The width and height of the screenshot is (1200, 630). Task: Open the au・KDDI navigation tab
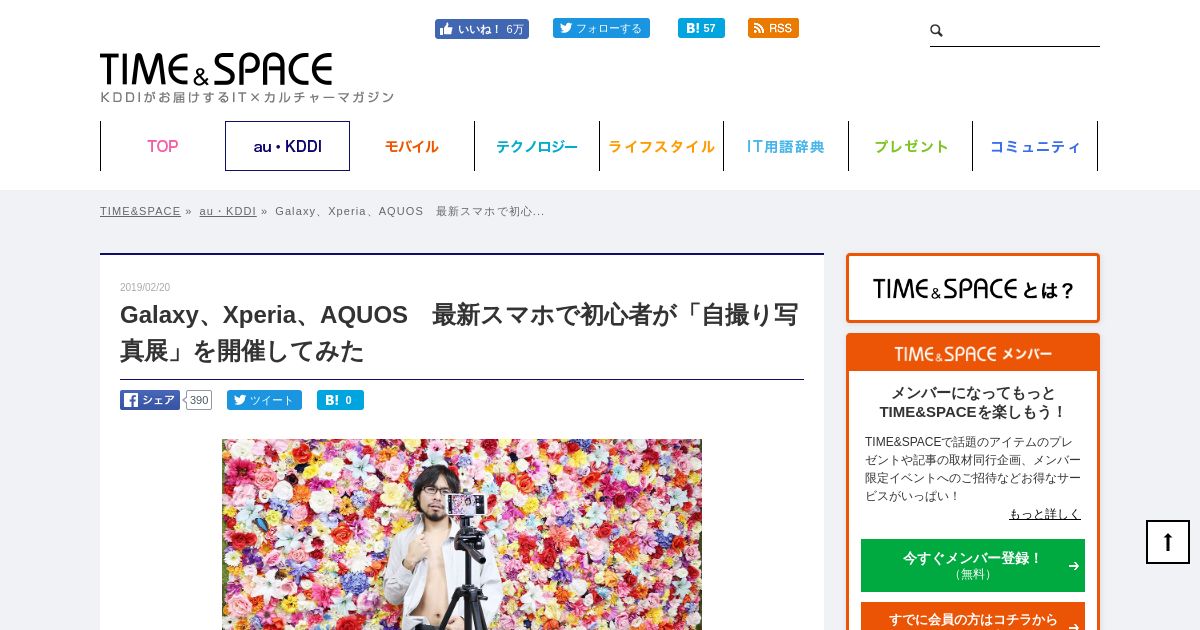pyautogui.click(x=287, y=146)
